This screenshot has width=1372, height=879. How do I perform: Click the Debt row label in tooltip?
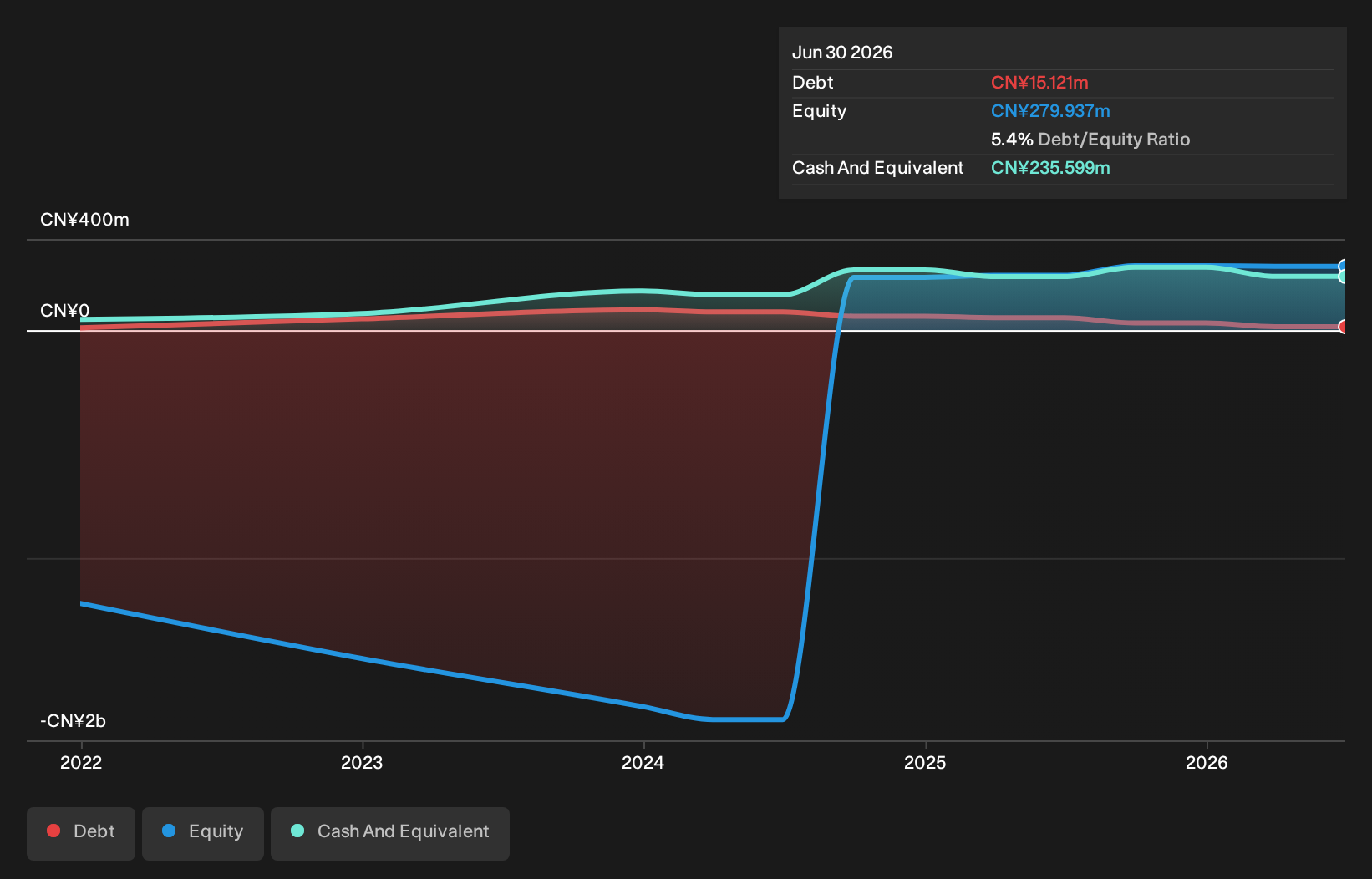(813, 83)
